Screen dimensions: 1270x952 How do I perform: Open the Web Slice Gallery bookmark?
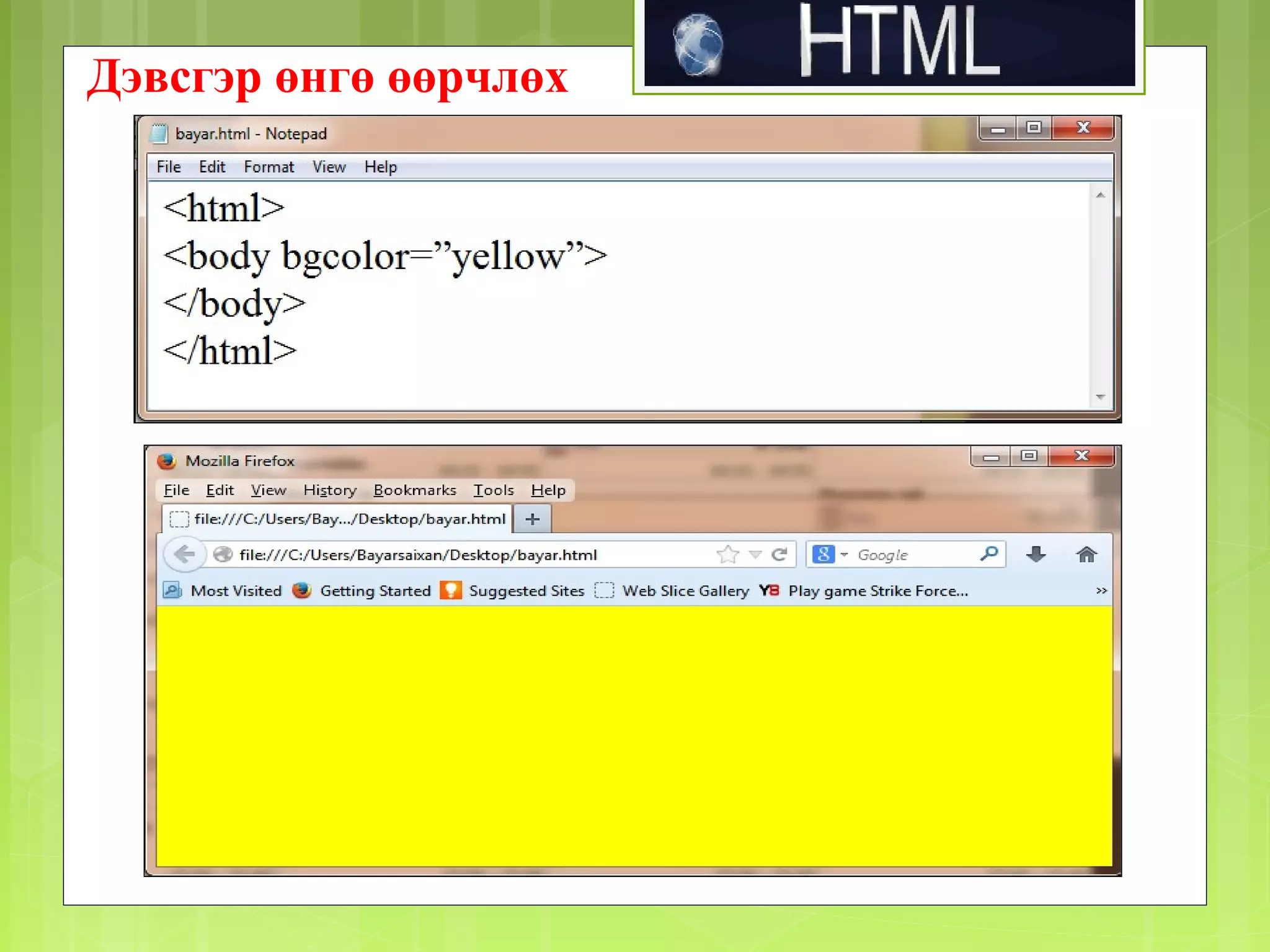tap(672, 591)
